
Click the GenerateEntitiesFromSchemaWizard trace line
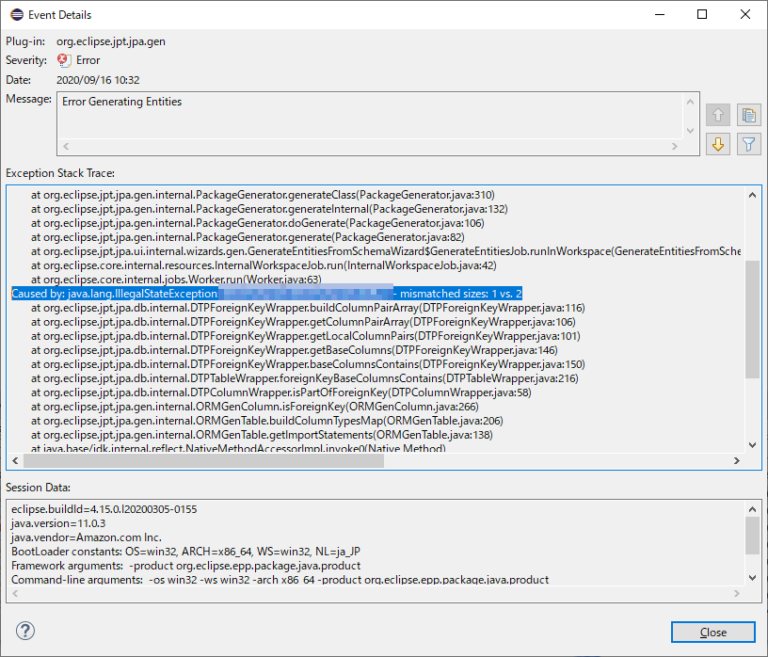pyautogui.click(x=386, y=251)
